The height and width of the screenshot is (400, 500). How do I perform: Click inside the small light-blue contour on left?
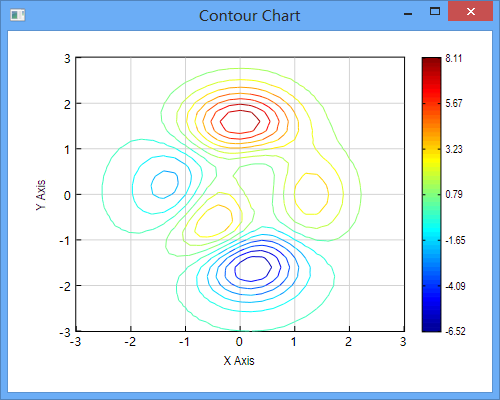pyautogui.click(x=164, y=184)
